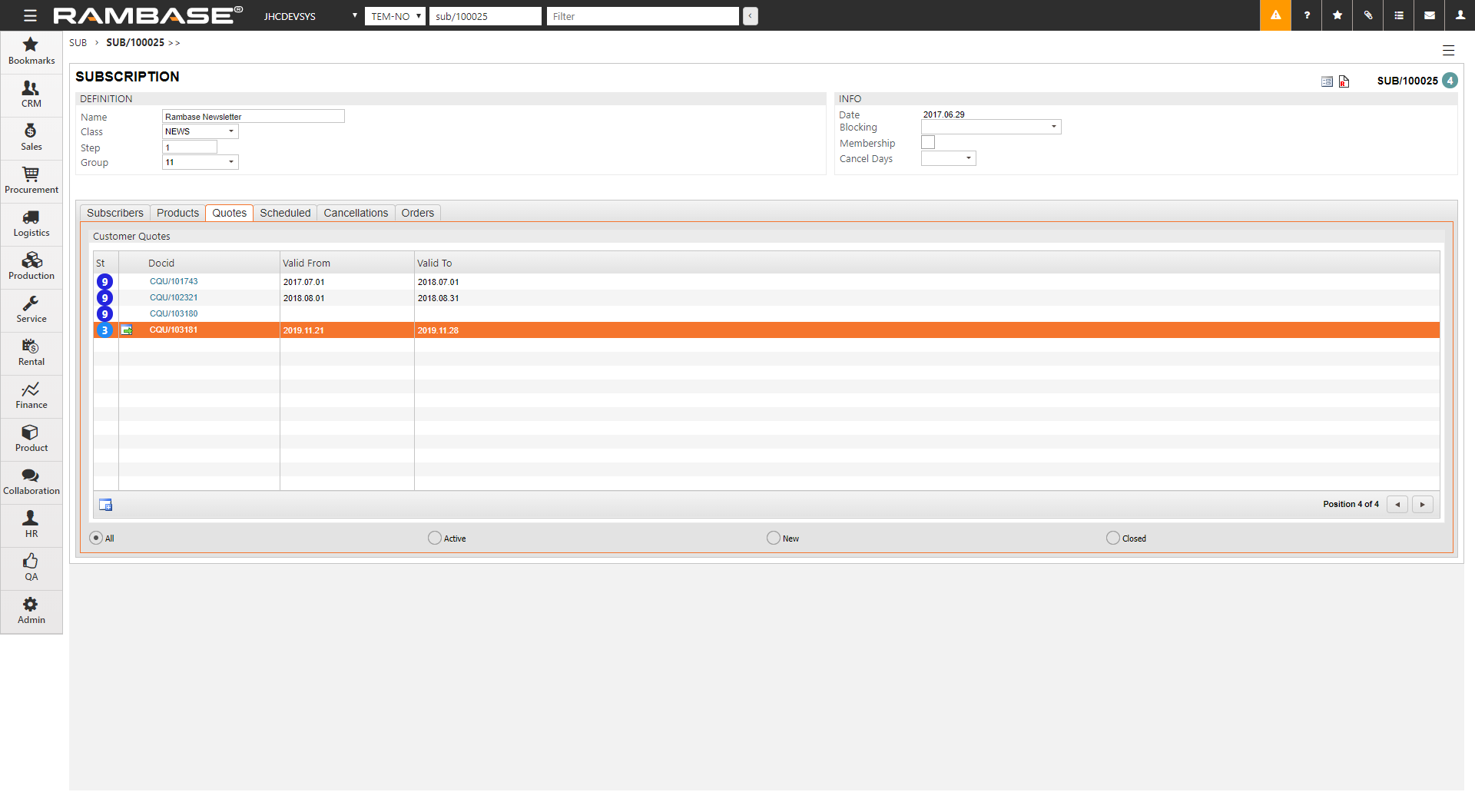Image resolution: width=1475 pixels, height=812 pixels.
Task: Click the column settings icon below quotes table
Action: point(106,505)
